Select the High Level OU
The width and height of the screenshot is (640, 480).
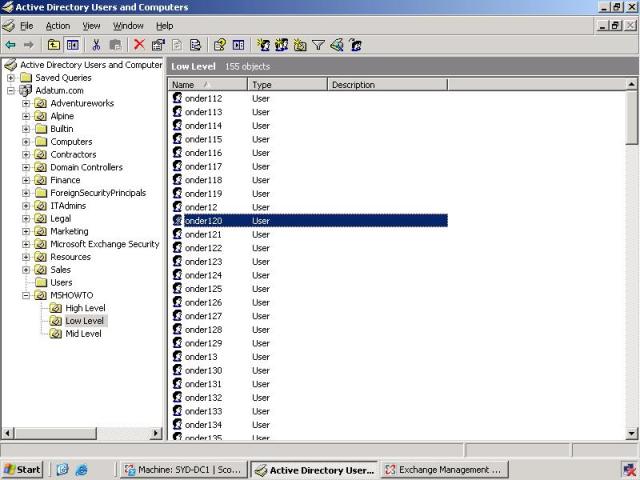click(85, 308)
